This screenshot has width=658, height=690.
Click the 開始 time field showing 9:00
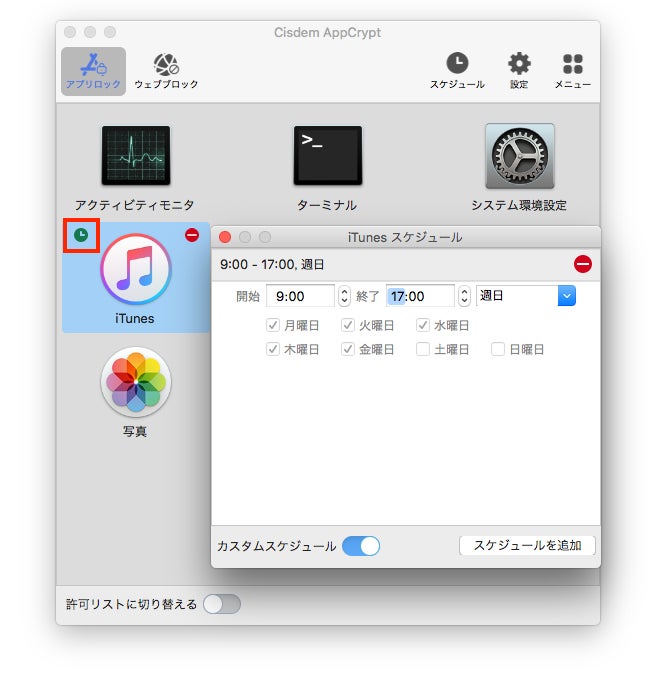point(300,296)
